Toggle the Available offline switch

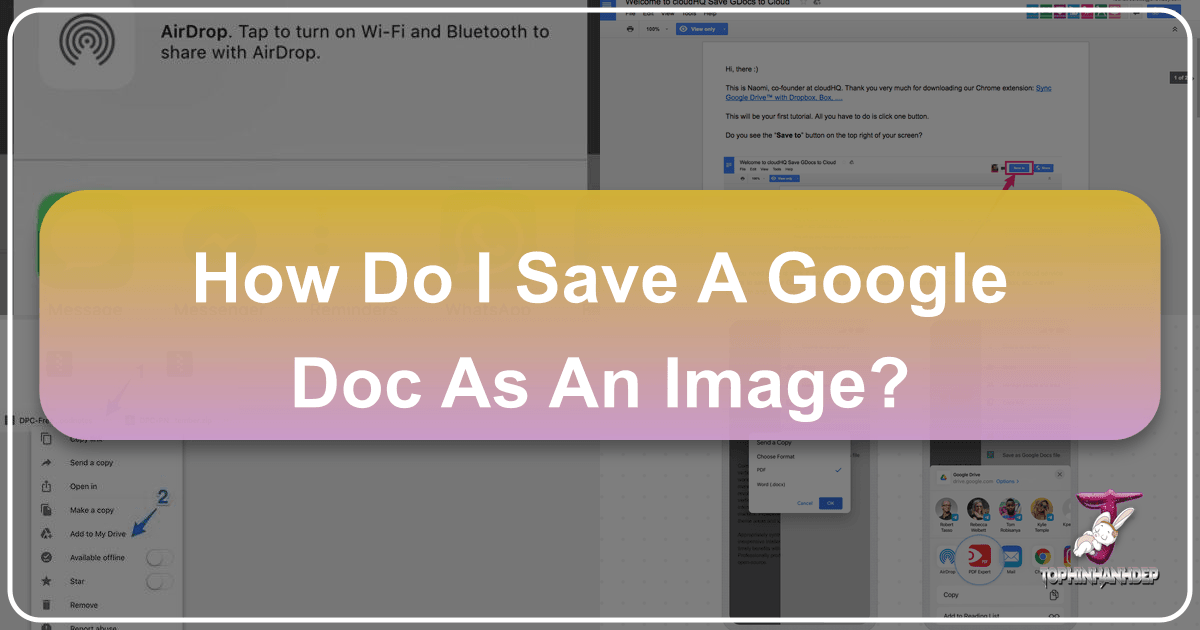[160, 557]
